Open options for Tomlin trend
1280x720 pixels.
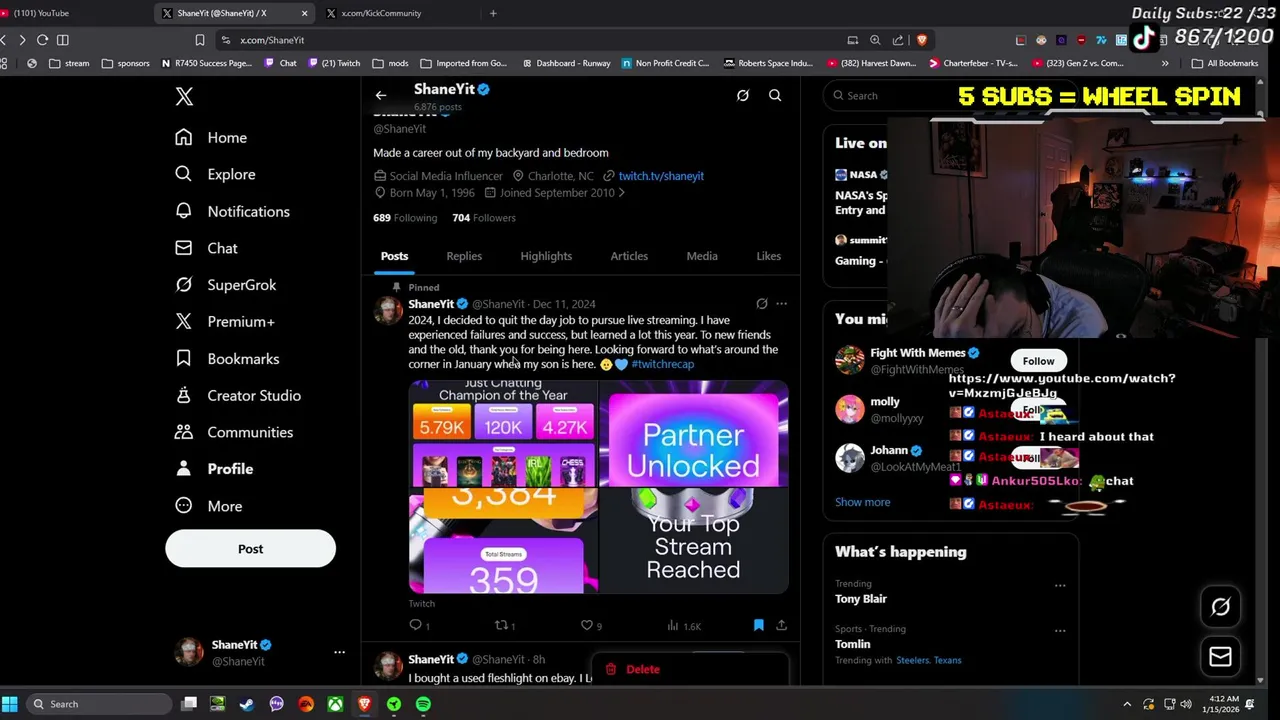(1060, 631)
